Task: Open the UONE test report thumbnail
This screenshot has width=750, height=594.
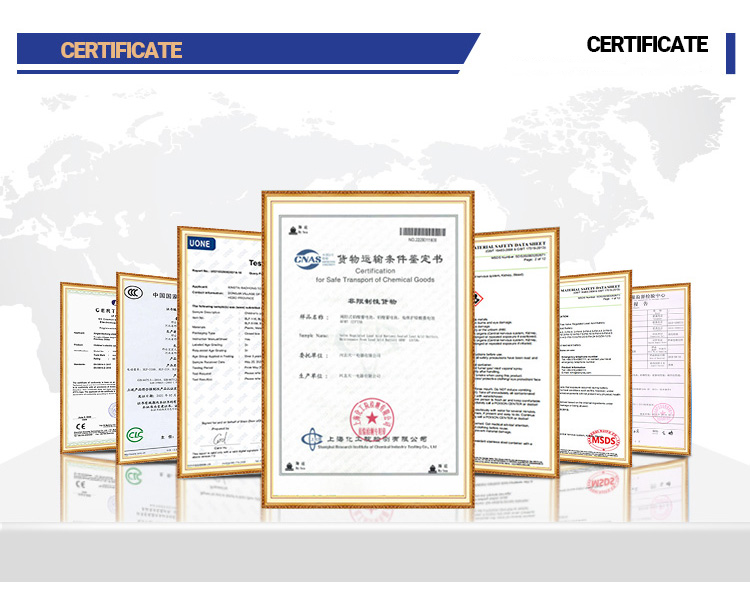Action: click(220, 352)
